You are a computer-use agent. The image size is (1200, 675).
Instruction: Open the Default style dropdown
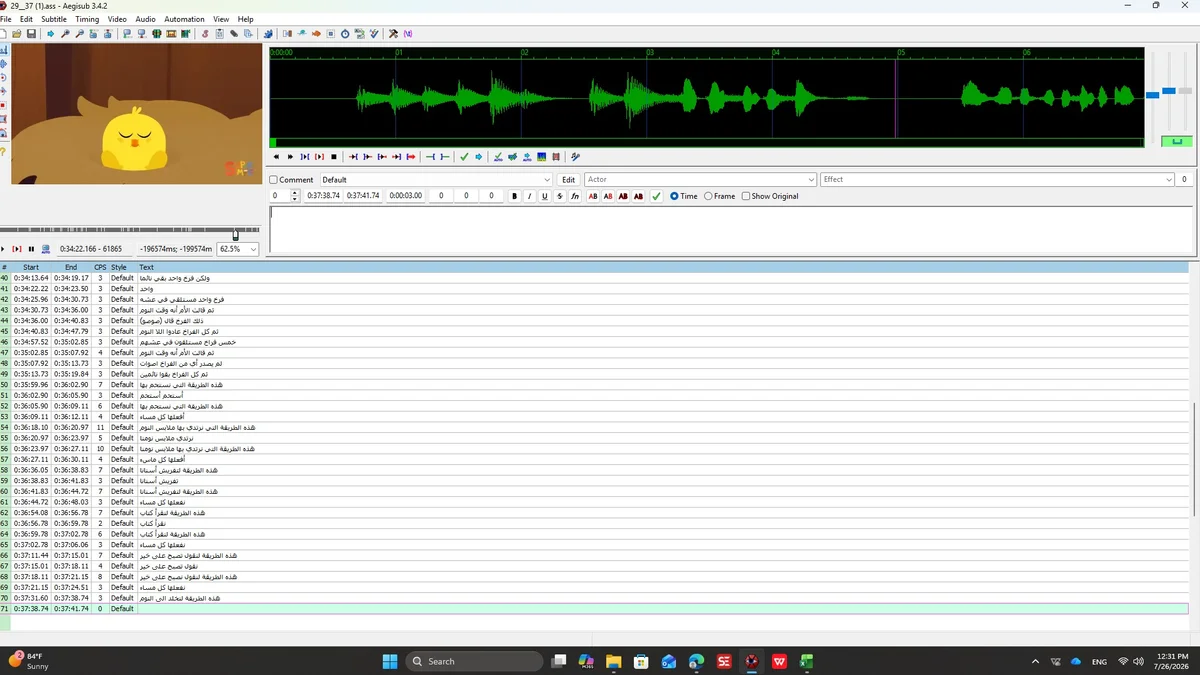(x=435, y=180)
